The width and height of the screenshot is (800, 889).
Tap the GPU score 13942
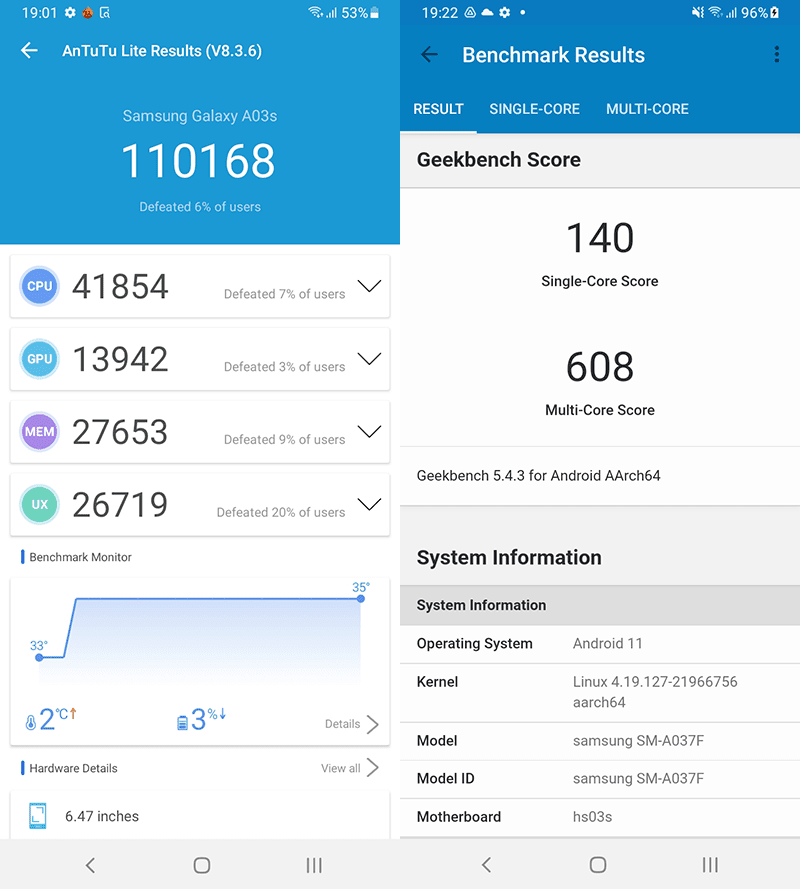point(120,359)
